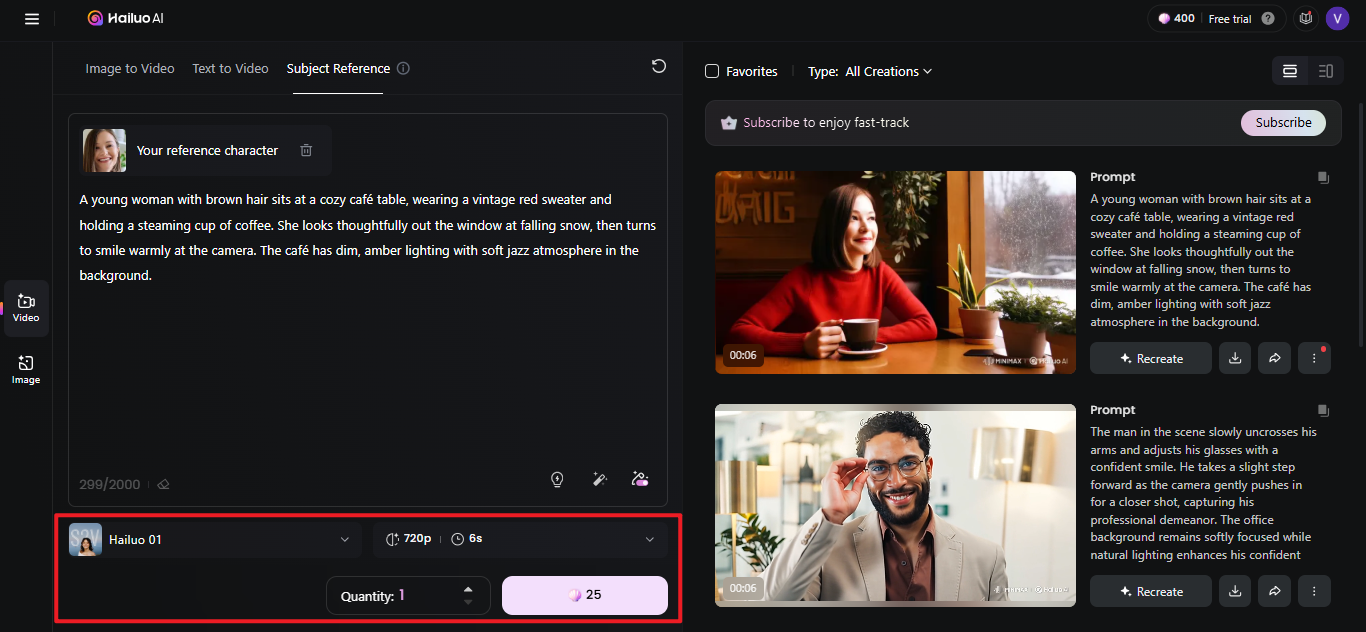Click the Free trial label

[x=1230, y=19]
